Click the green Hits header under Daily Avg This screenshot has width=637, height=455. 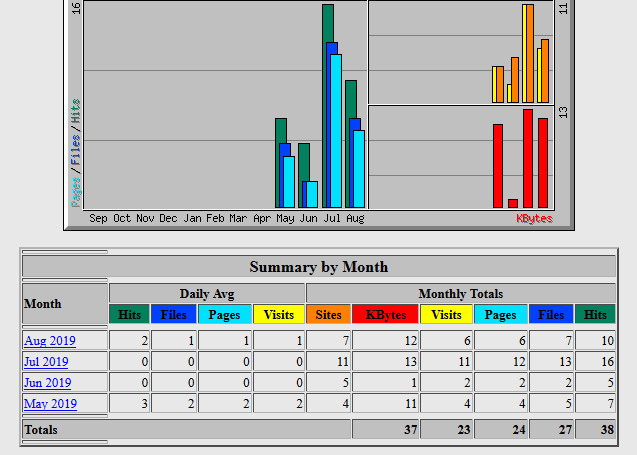[129, 314]
